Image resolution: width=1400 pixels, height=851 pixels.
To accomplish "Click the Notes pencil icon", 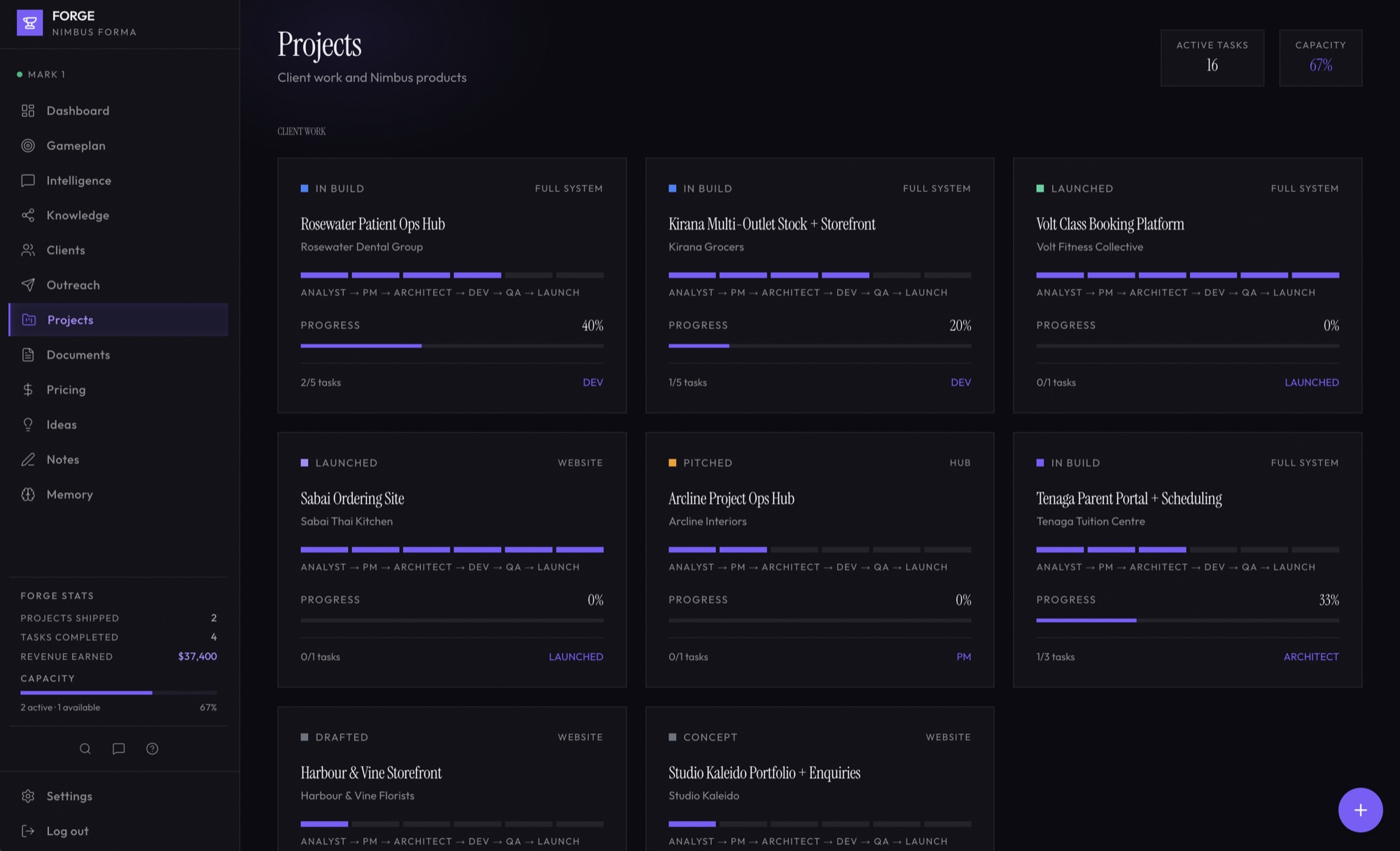I will 28,460.
